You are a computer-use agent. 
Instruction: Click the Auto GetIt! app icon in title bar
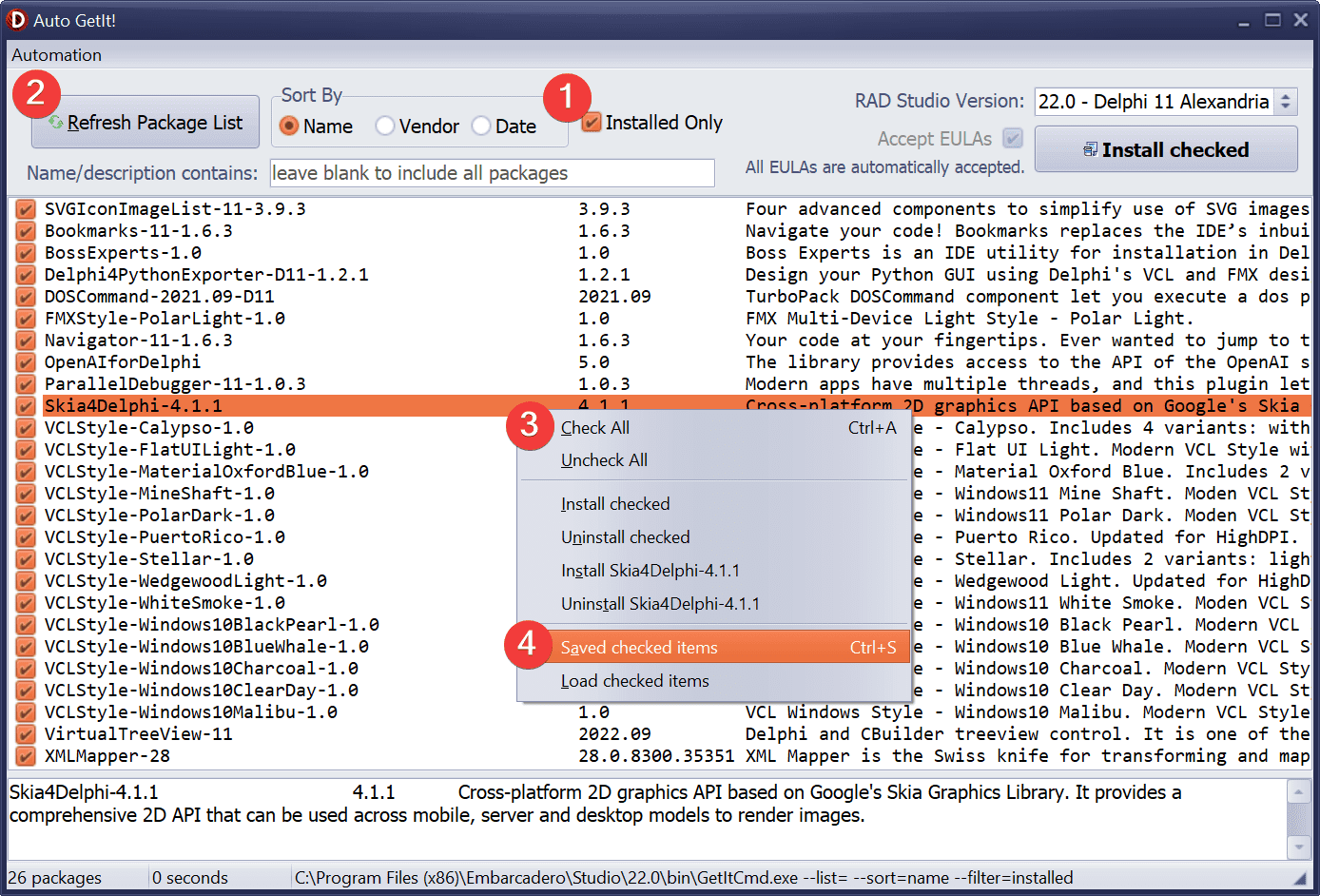click(x=17, y=20)
